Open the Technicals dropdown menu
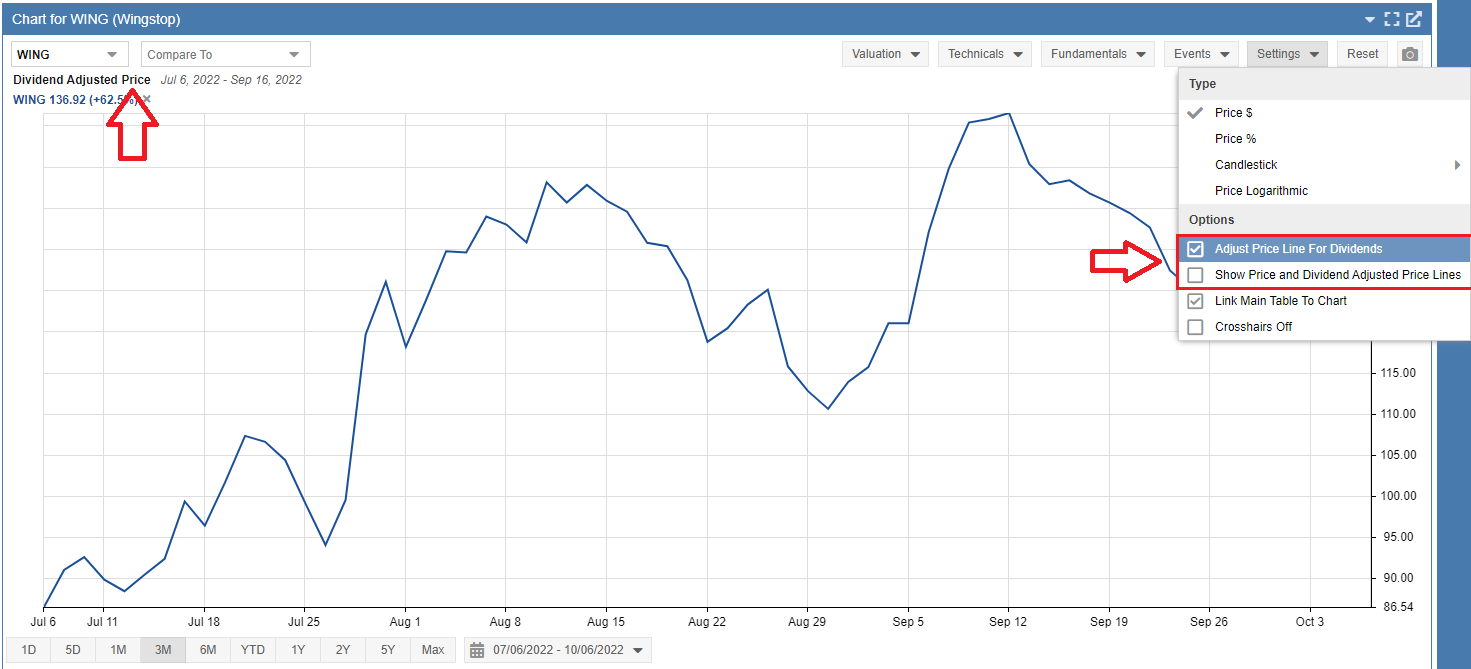 tap(985, 54)
